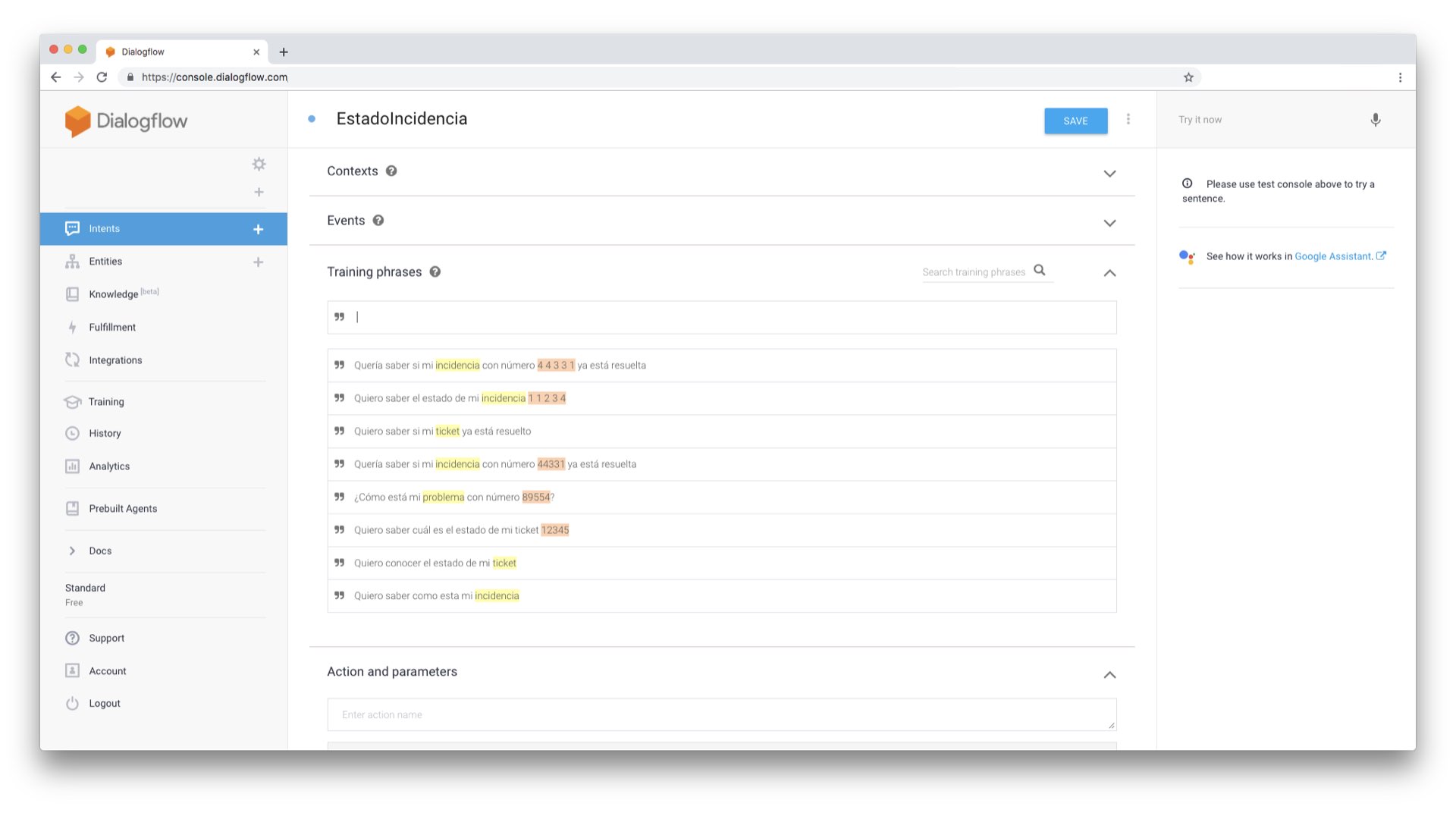This screenshot has width=1456, height=819.
Task: Go to Integrations in the sidebar
Action: point(115,360)
